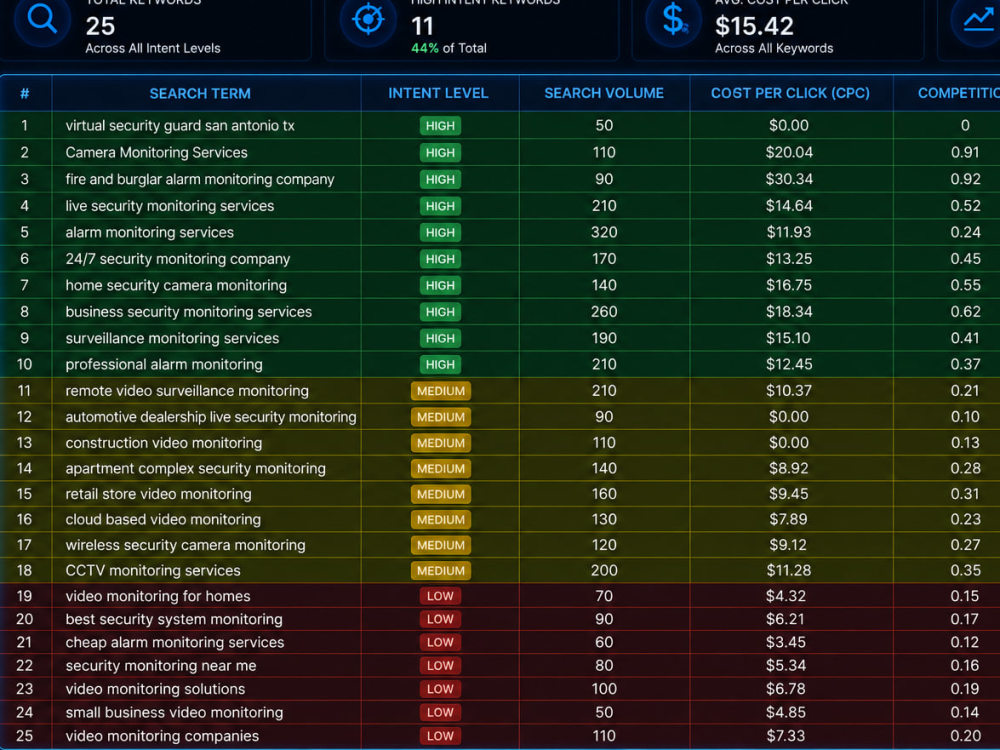Select 'video monitoring for homes' term
Image resolution: width=1000 pixels, height=750 pixels.
[x=158, y=596]
